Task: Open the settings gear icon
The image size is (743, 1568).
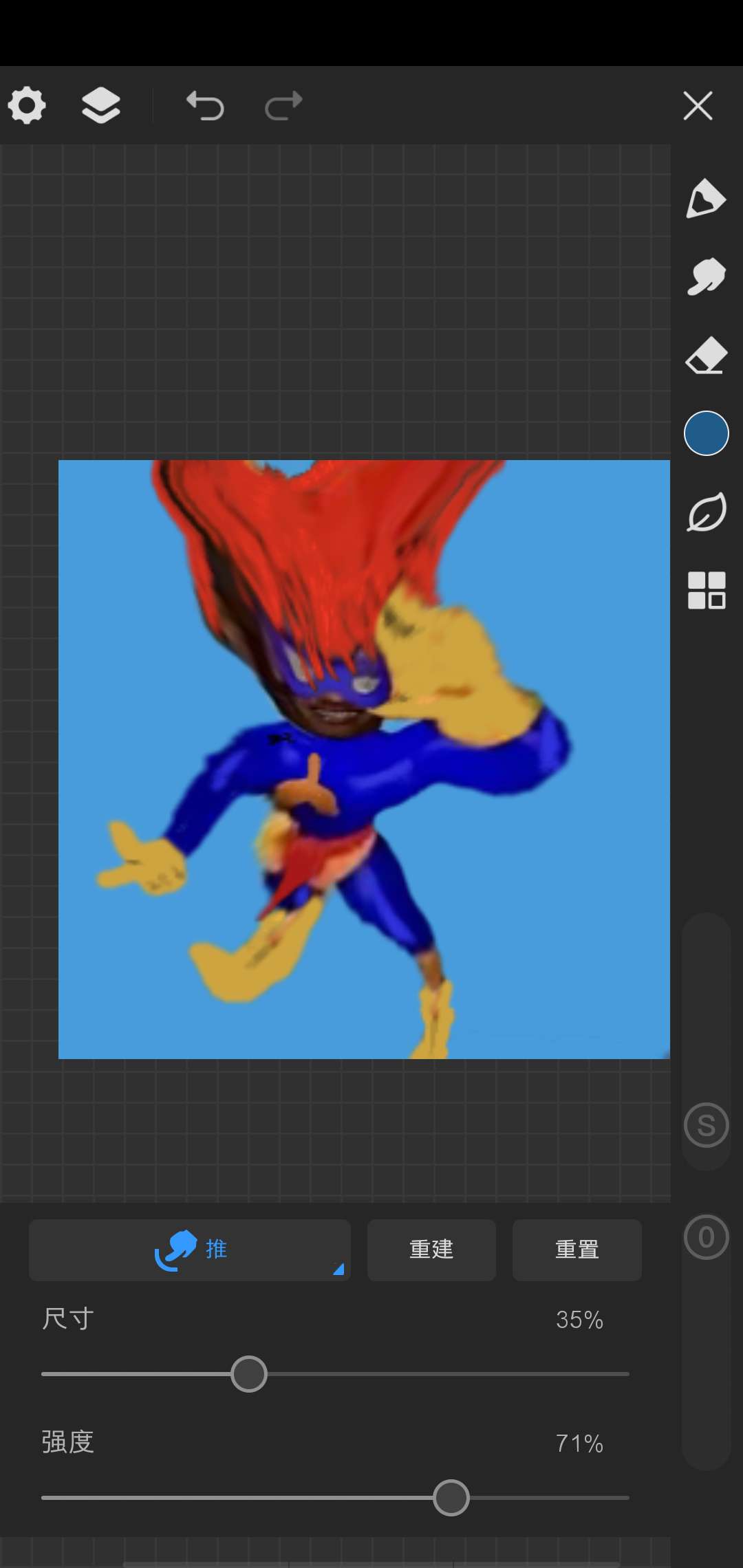Action: tap(27, 106)
